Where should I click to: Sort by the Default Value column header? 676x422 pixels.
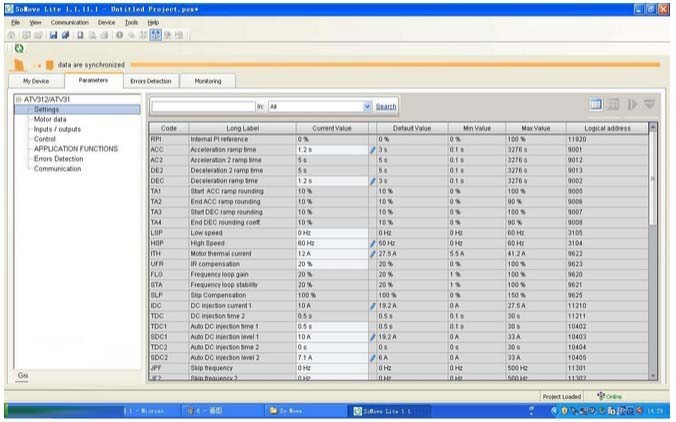[x=412, y=128]
